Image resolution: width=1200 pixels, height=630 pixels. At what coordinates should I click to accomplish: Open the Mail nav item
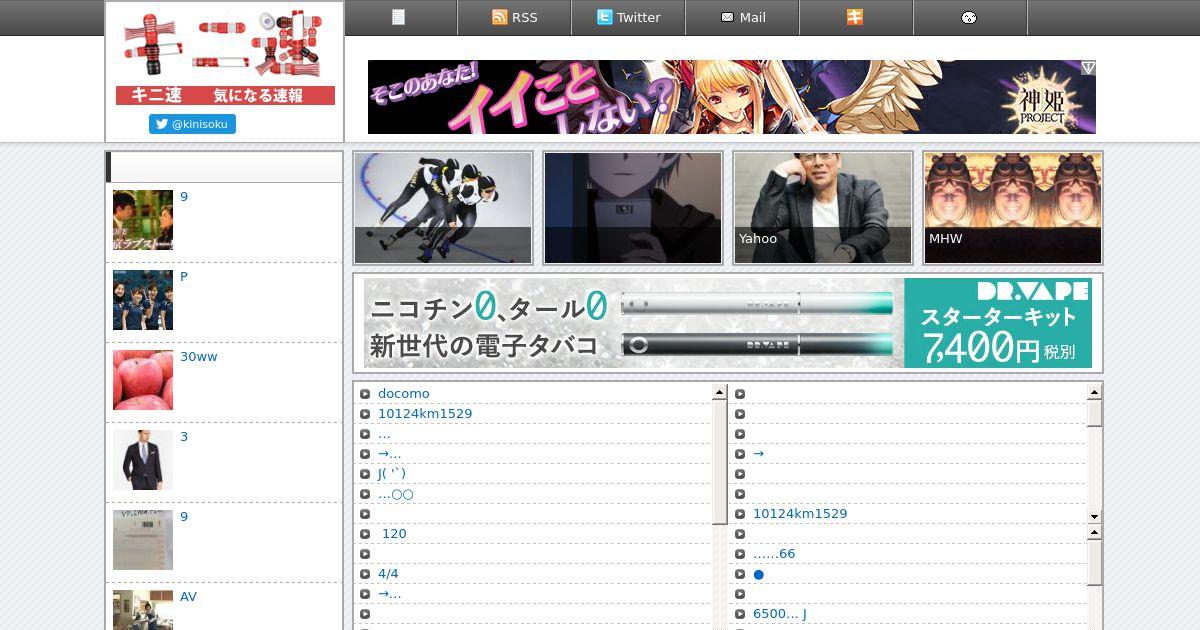(x=742, y=17)
